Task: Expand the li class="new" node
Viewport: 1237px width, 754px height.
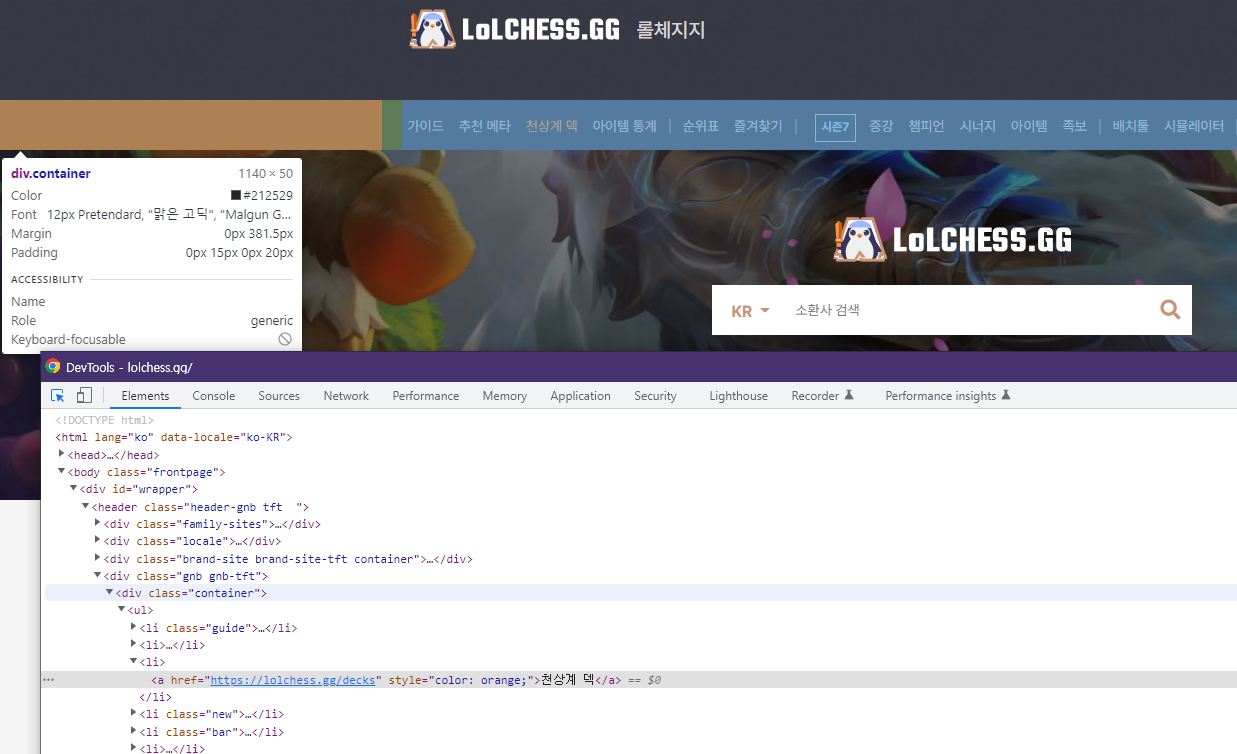Action: 134,713
